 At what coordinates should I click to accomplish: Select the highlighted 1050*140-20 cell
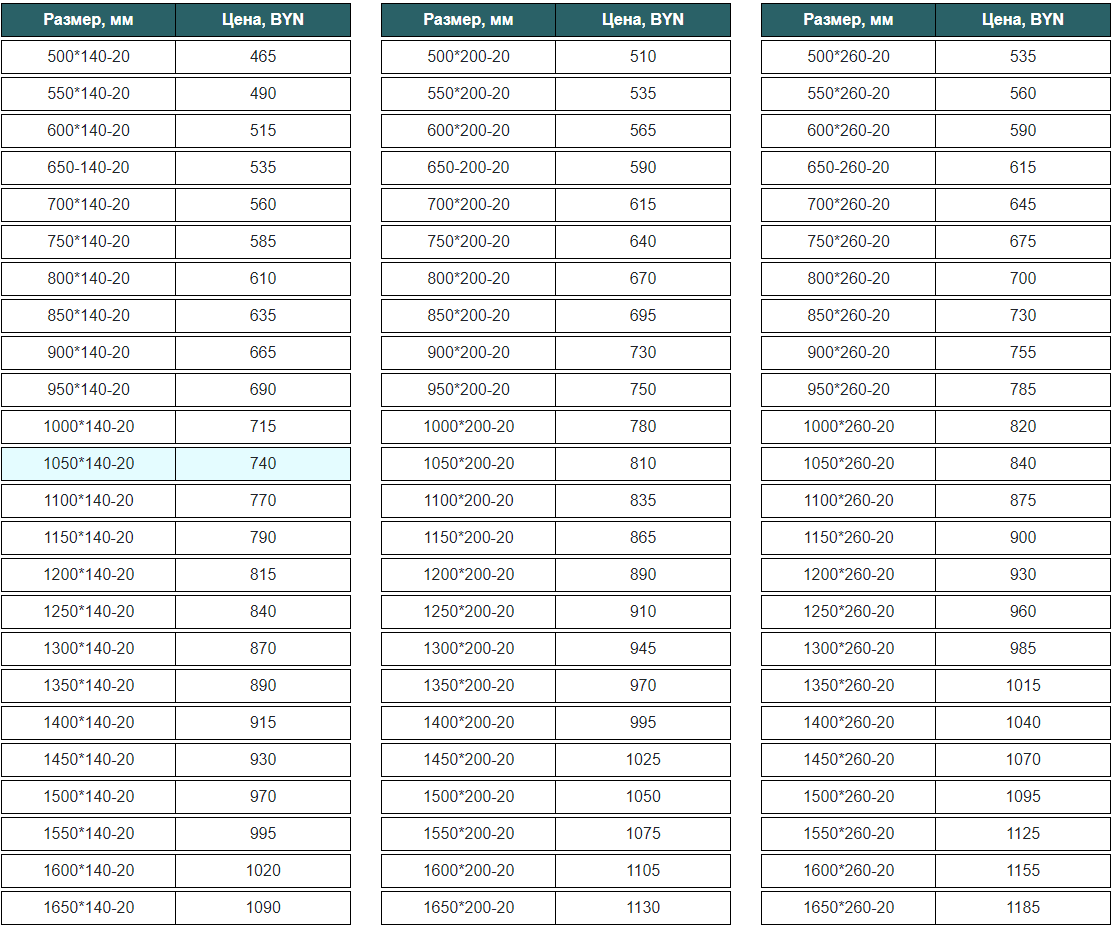[x=89, y=464]
